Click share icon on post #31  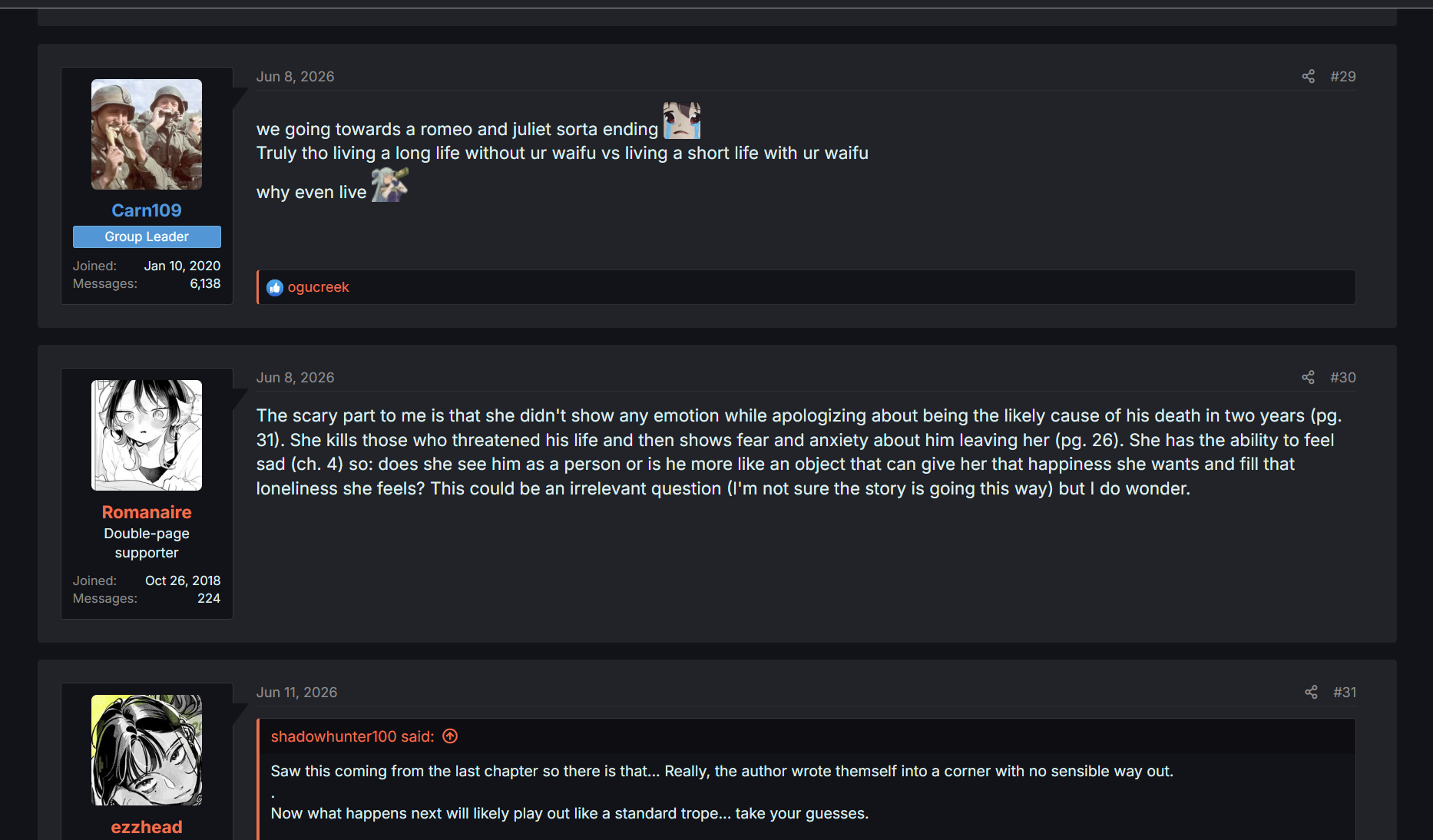pyautogui.click(x=1312, y=692)
